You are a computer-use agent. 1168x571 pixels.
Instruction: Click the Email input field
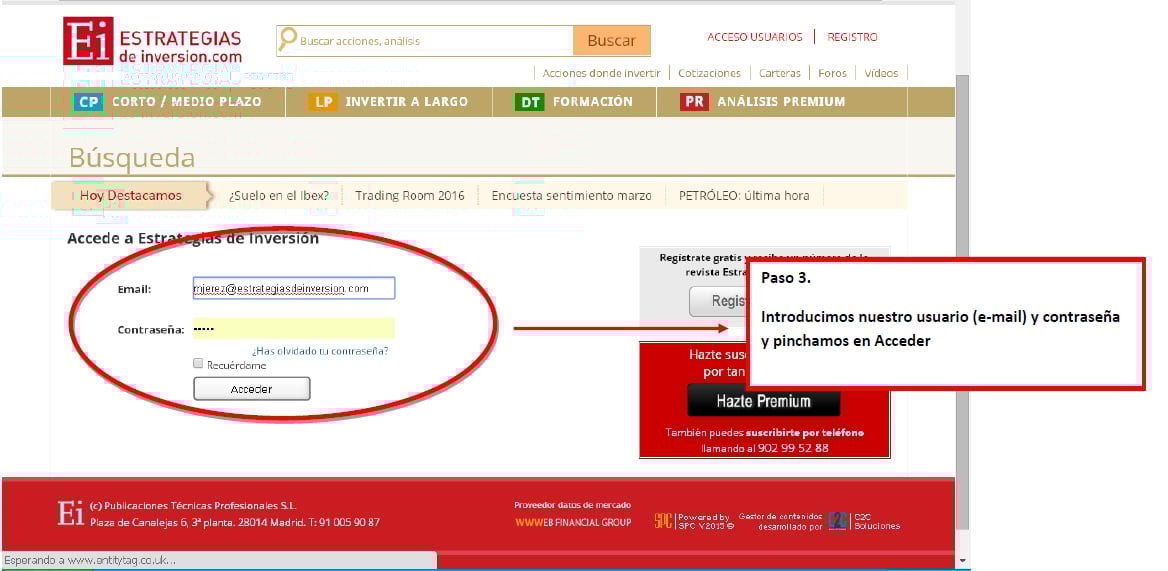click(293, 288)
